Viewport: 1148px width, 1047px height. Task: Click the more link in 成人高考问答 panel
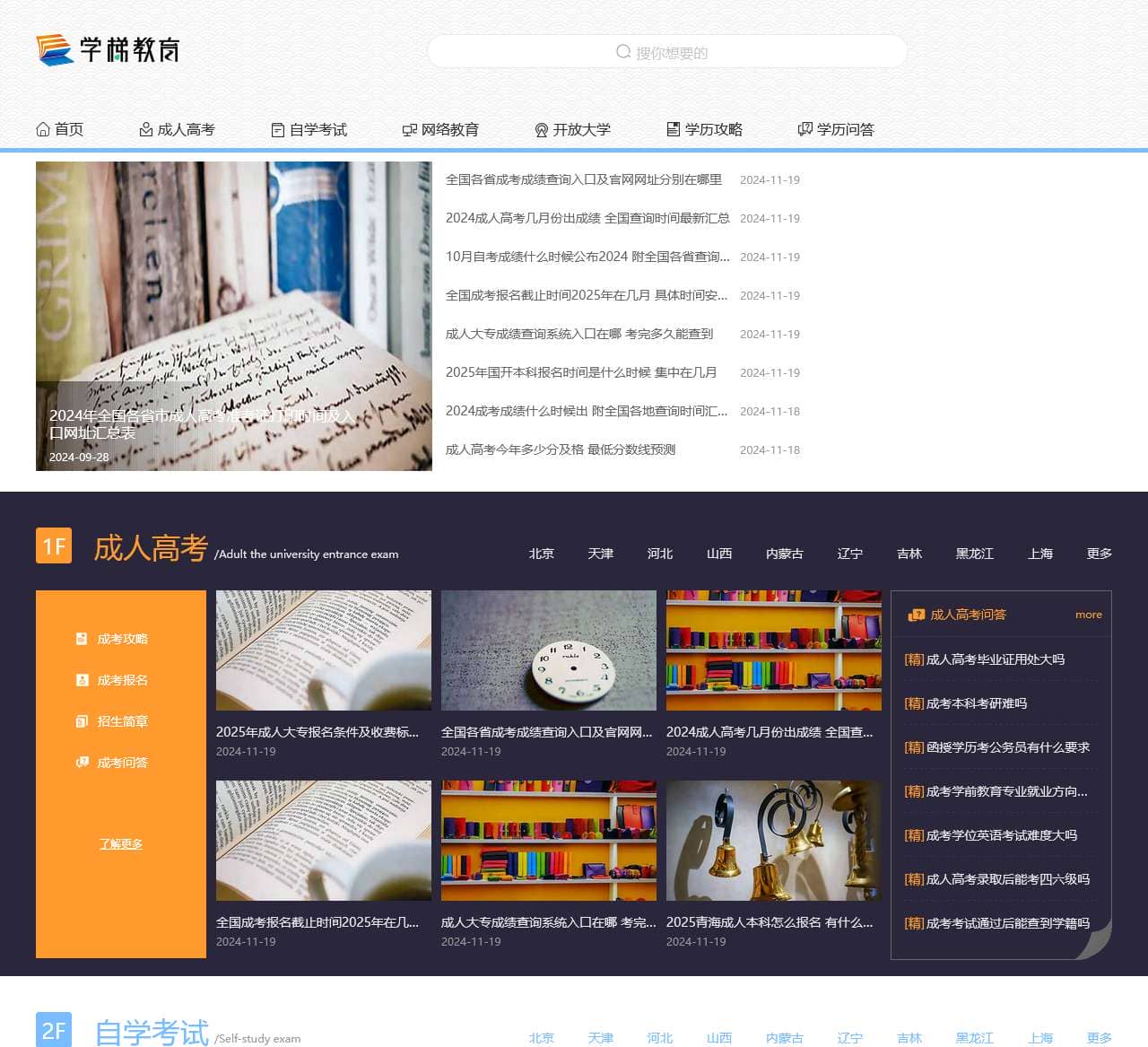click(1088, 615)
